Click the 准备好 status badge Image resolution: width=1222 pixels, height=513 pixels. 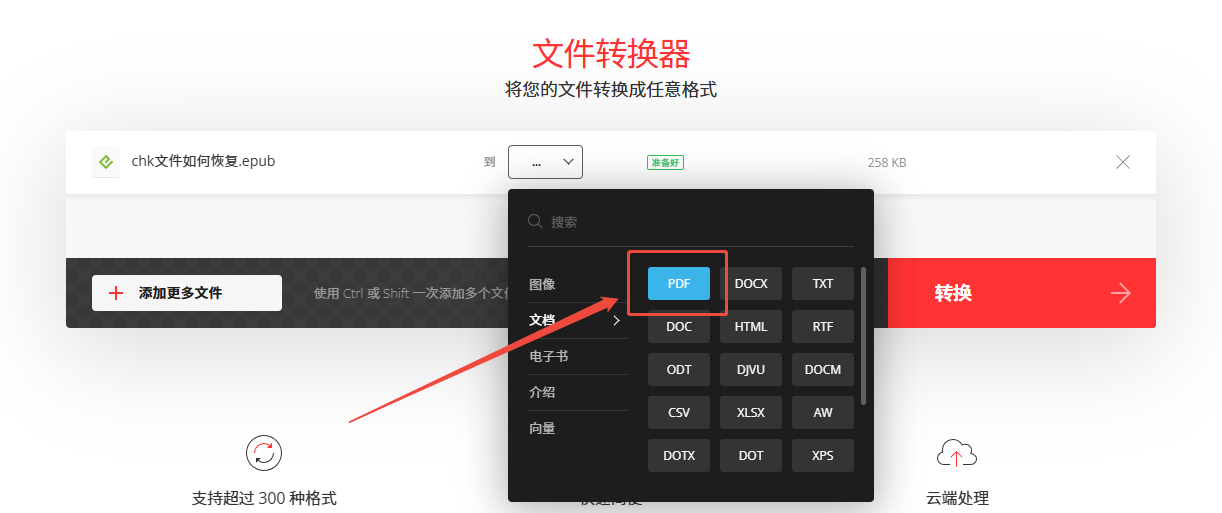pos(665,162)
